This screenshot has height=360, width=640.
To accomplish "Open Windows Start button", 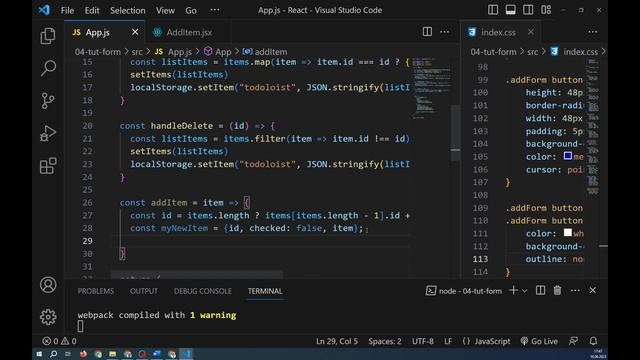I will (39, 354).
